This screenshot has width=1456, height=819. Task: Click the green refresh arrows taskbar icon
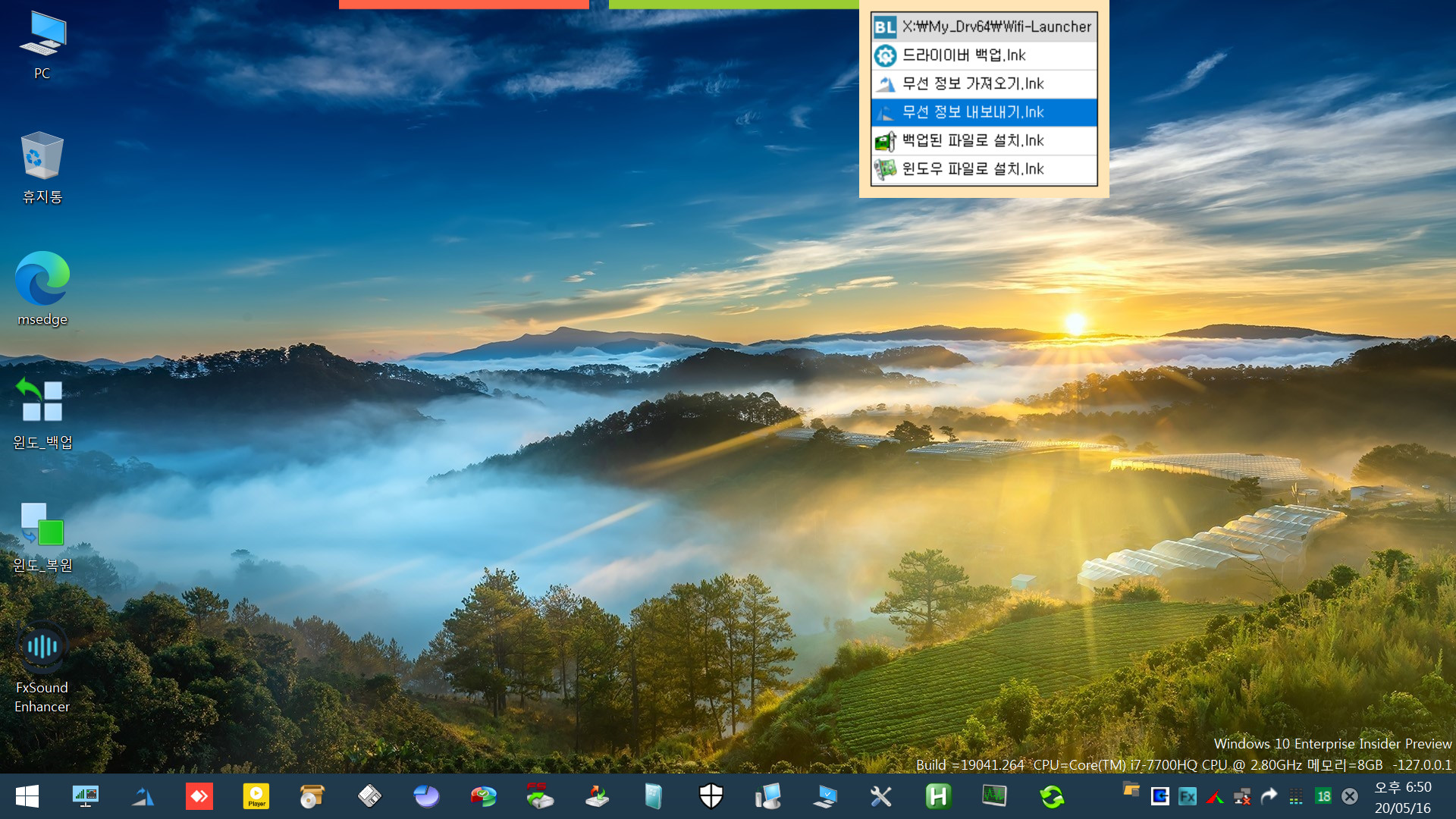pos(1052,796)
